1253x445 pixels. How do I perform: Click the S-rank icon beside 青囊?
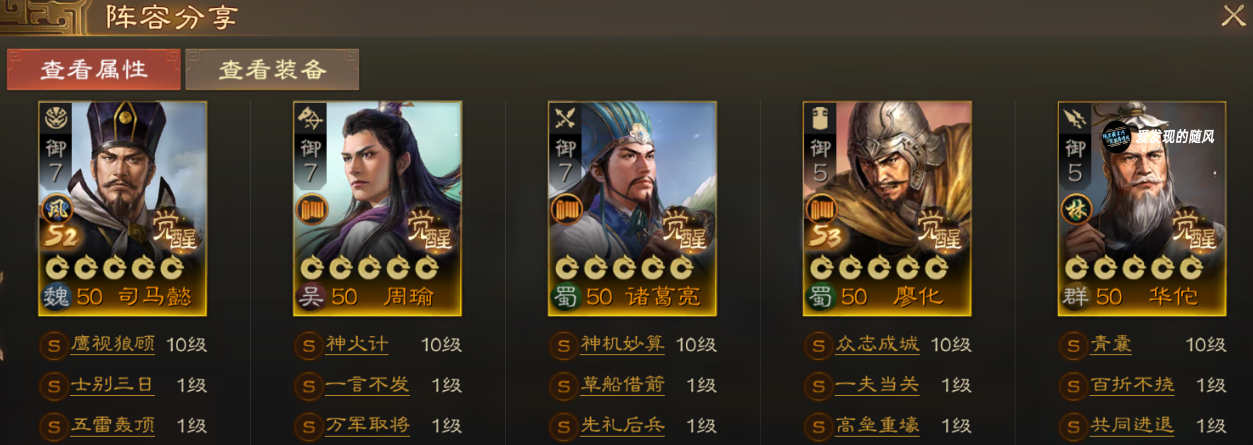tap(1074, 345)
